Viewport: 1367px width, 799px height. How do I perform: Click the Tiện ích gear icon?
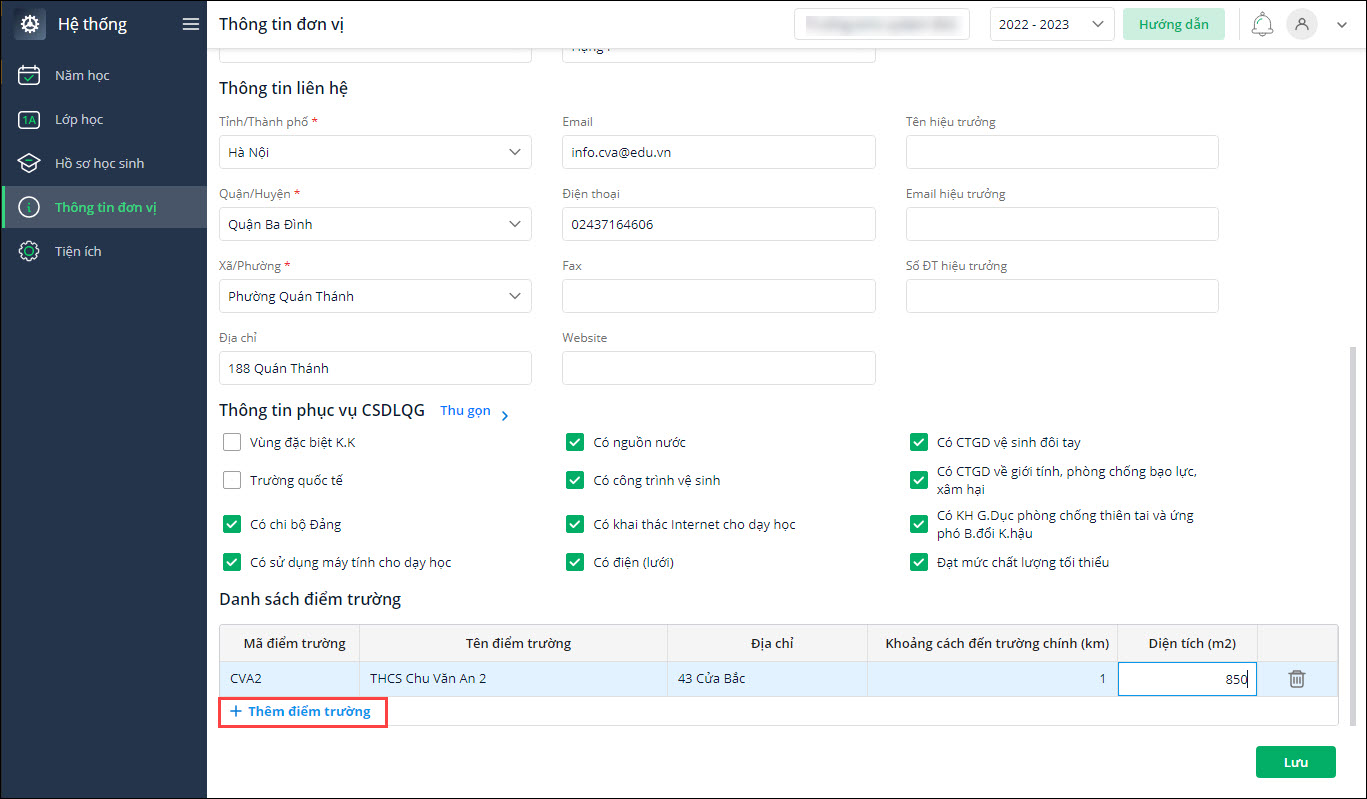click(x=29, y=252)
